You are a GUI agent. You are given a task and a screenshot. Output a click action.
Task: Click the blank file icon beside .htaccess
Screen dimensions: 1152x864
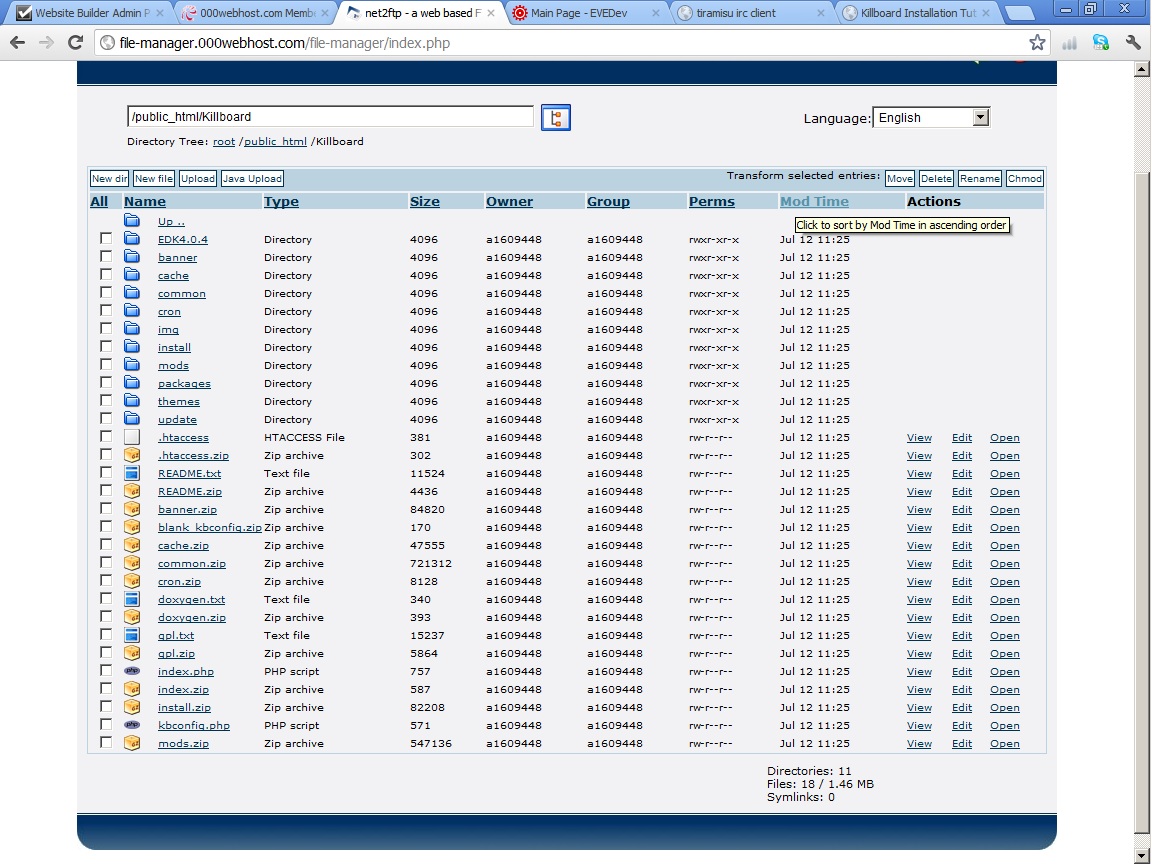132,437
